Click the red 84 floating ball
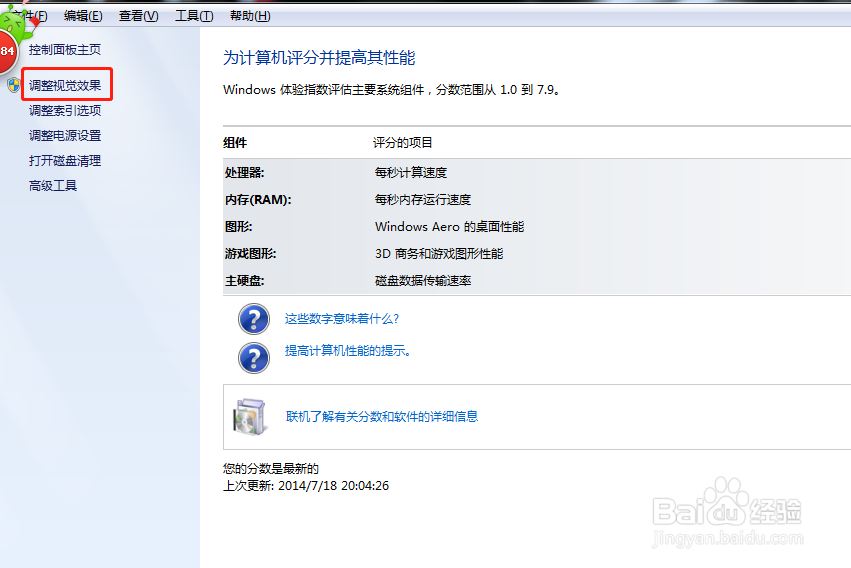Viewport: 851px width, 568px height. coord(8,52)
